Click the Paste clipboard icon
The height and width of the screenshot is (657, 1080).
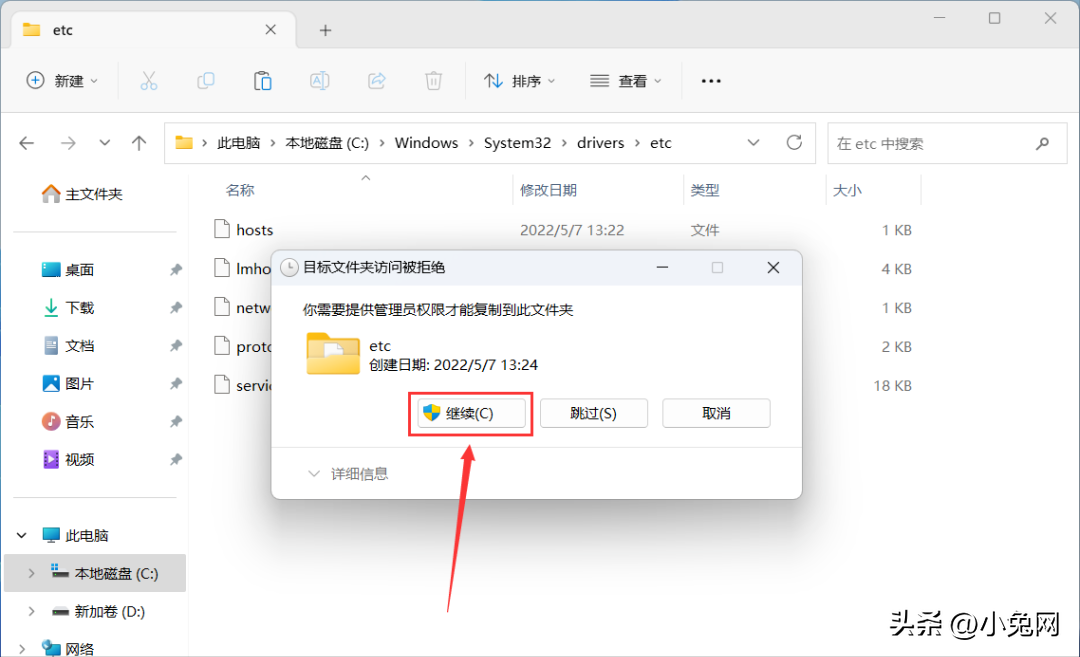(263, 81)
